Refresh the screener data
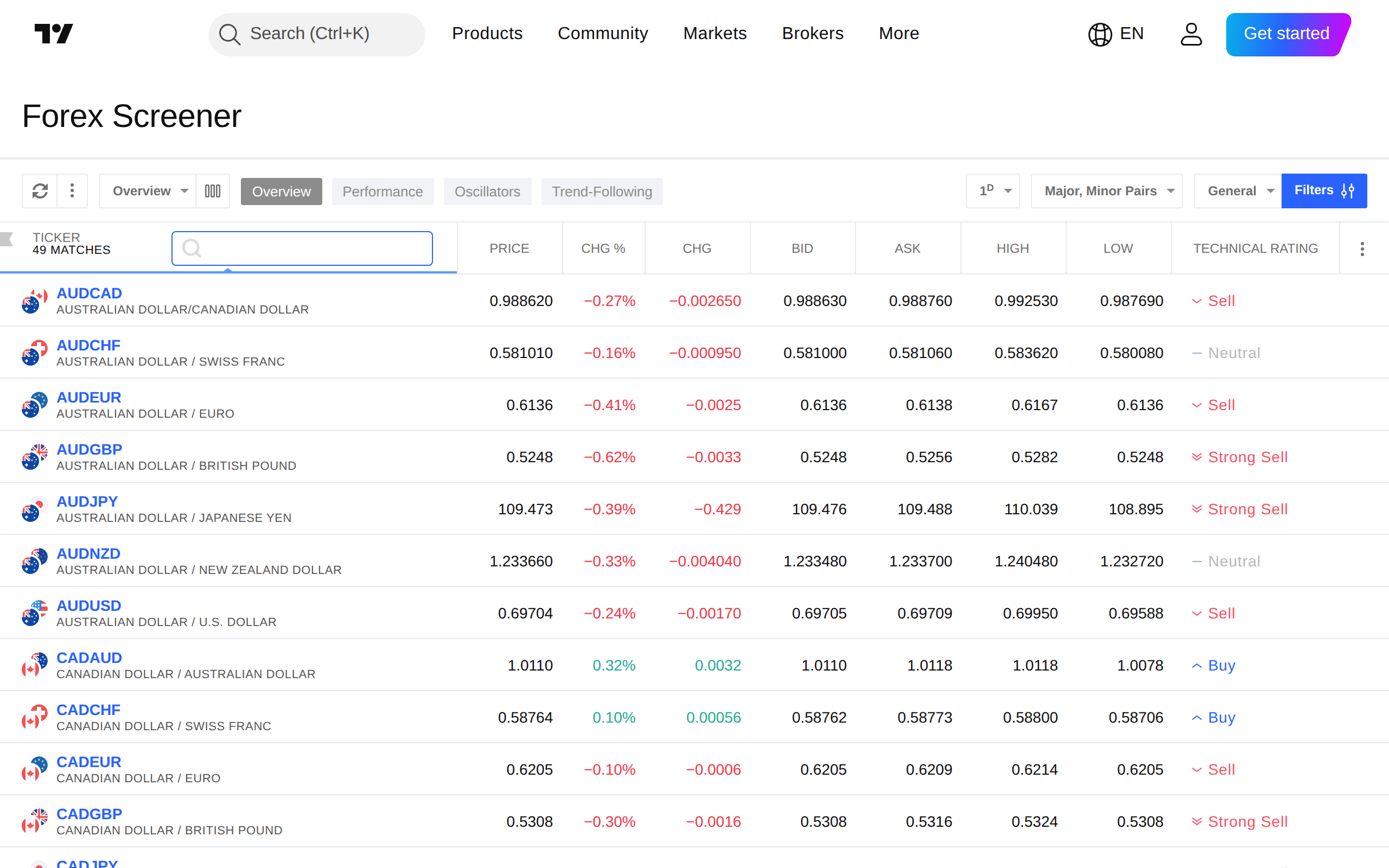 (40, 190)
